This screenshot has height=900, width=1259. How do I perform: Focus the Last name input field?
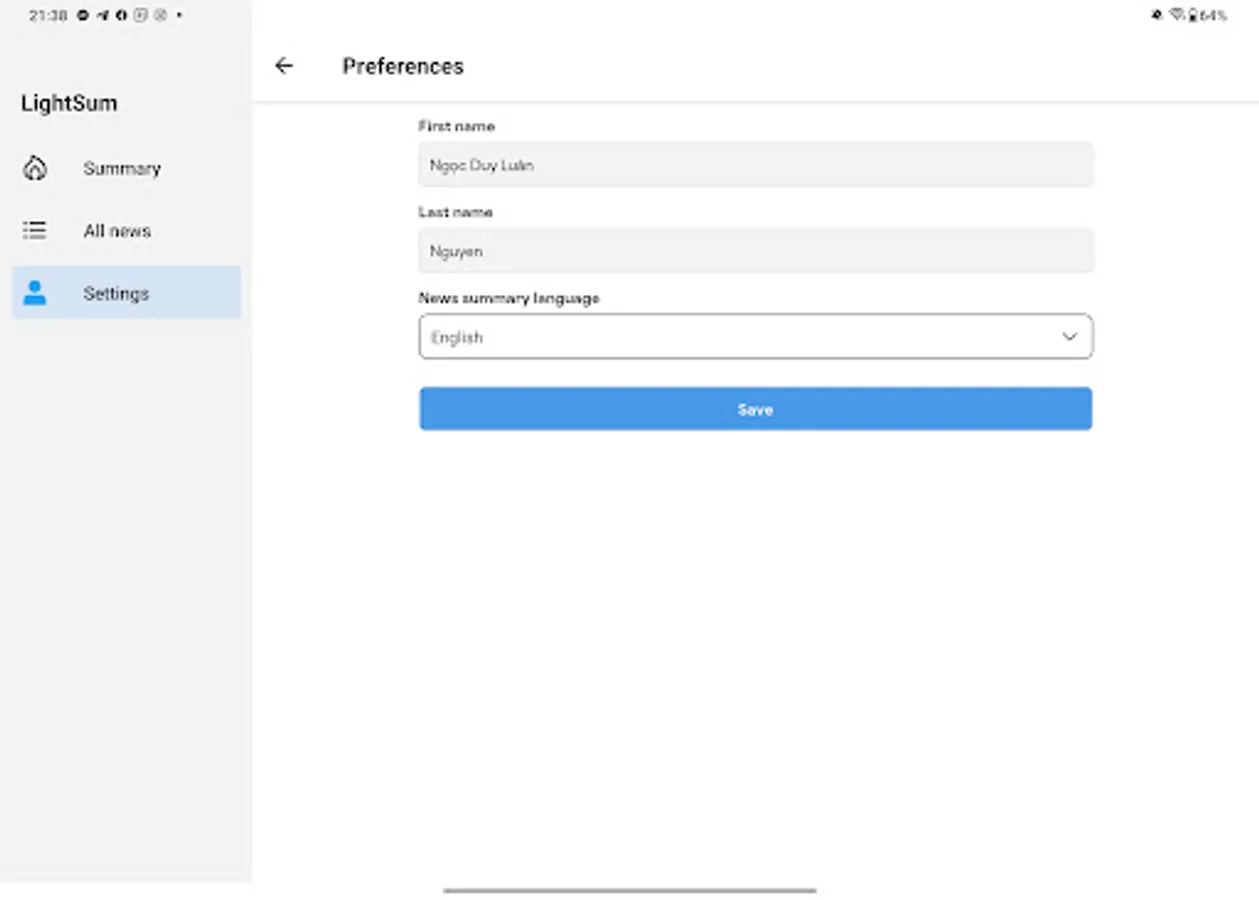[755, 251]
